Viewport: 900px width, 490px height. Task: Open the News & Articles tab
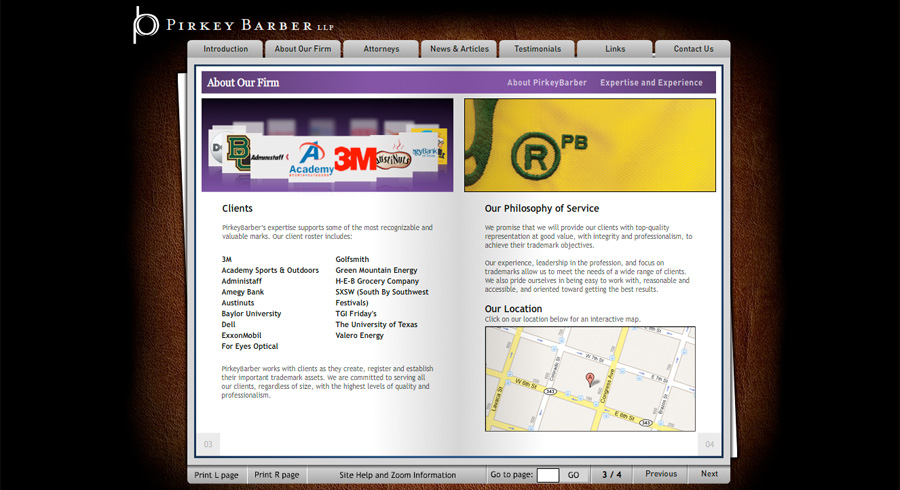coord(459,49)
